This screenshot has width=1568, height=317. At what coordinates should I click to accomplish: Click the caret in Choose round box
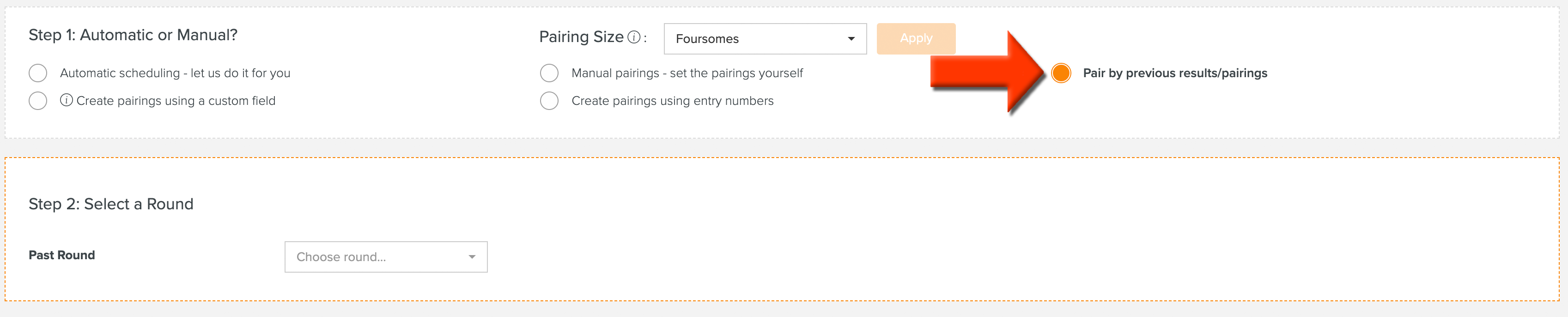(472, 257)
